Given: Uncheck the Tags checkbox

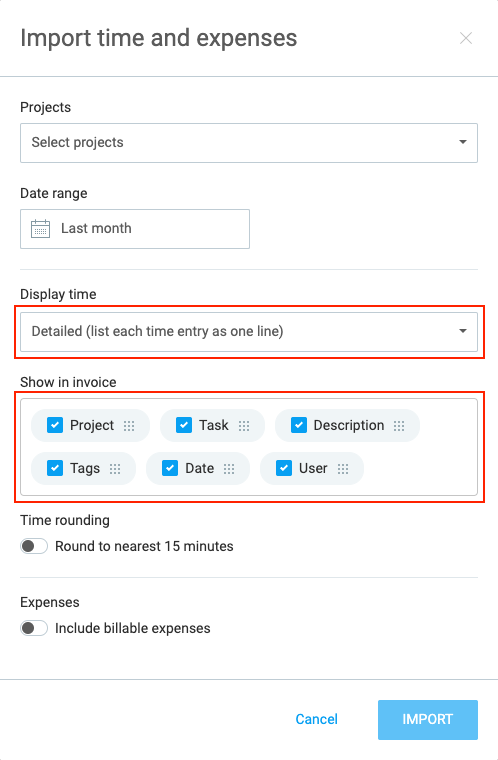Looking at the screenshot, I should tap(55, 468).
